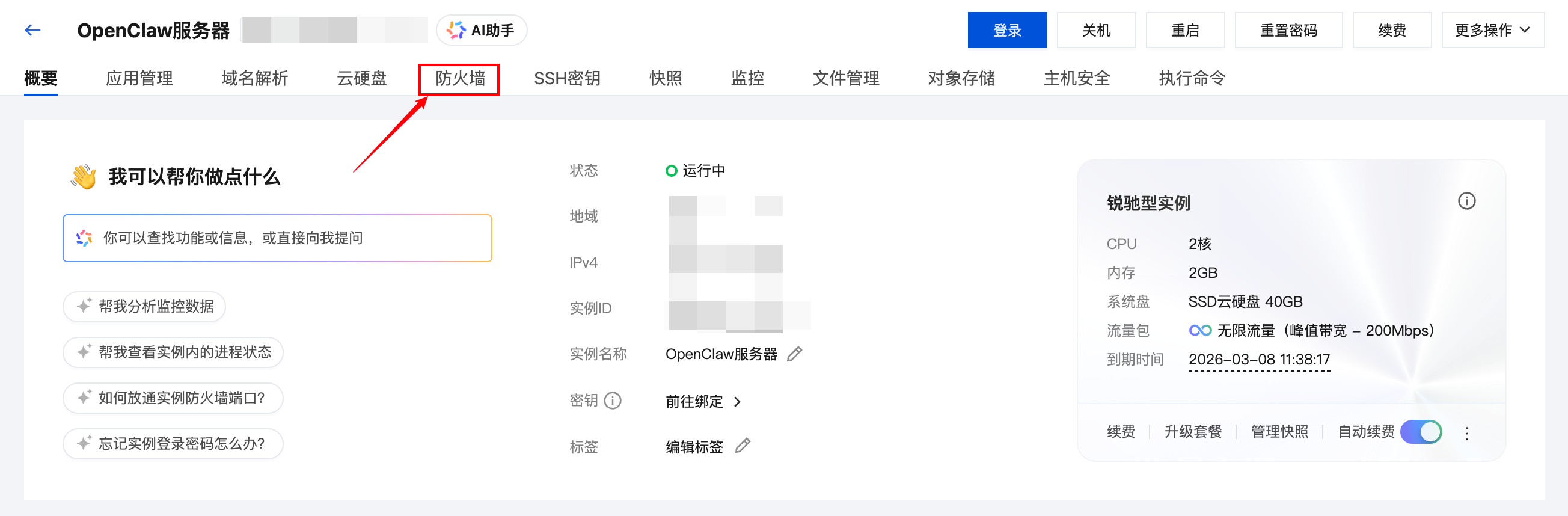This screenshot has width=1568, height=516.
Task: Expand the 更多操作 dropdown
Action: [x=1492, y=30]
